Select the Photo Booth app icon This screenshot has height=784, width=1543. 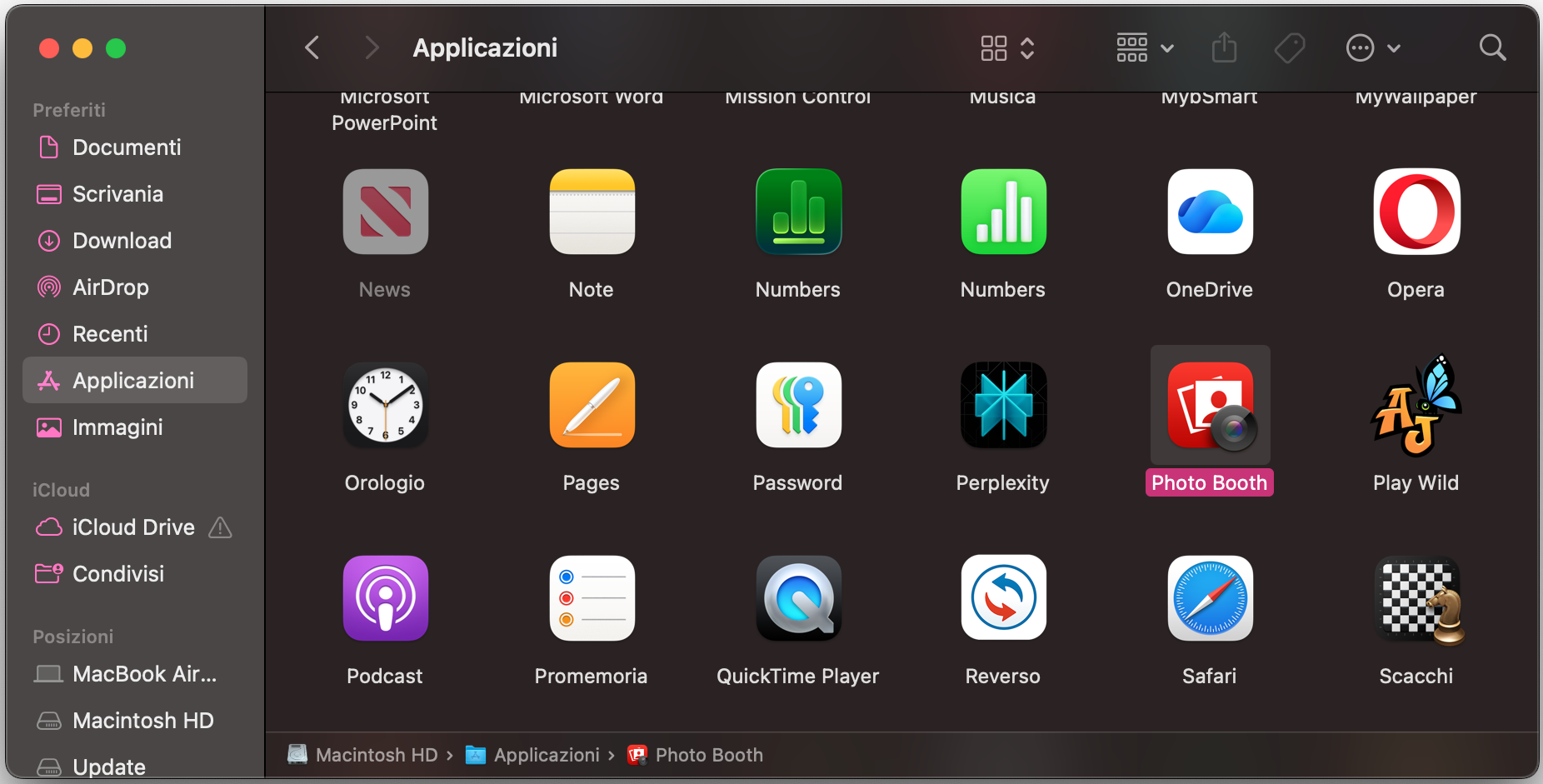pos(1210,405)
